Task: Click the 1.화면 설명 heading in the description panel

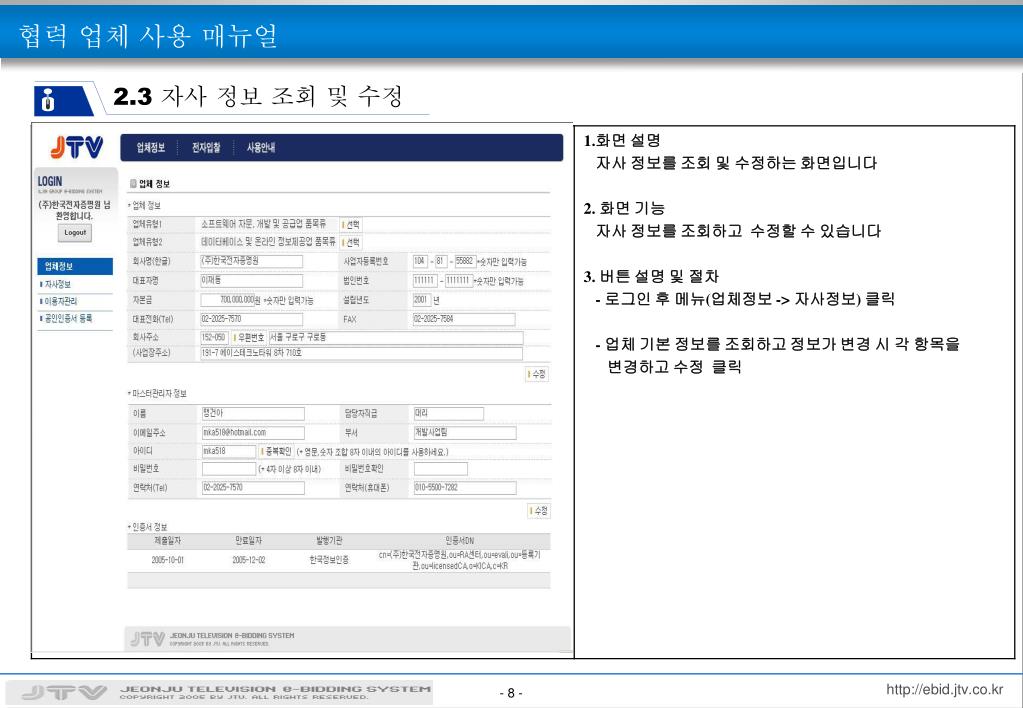Action: pos(622,140)
